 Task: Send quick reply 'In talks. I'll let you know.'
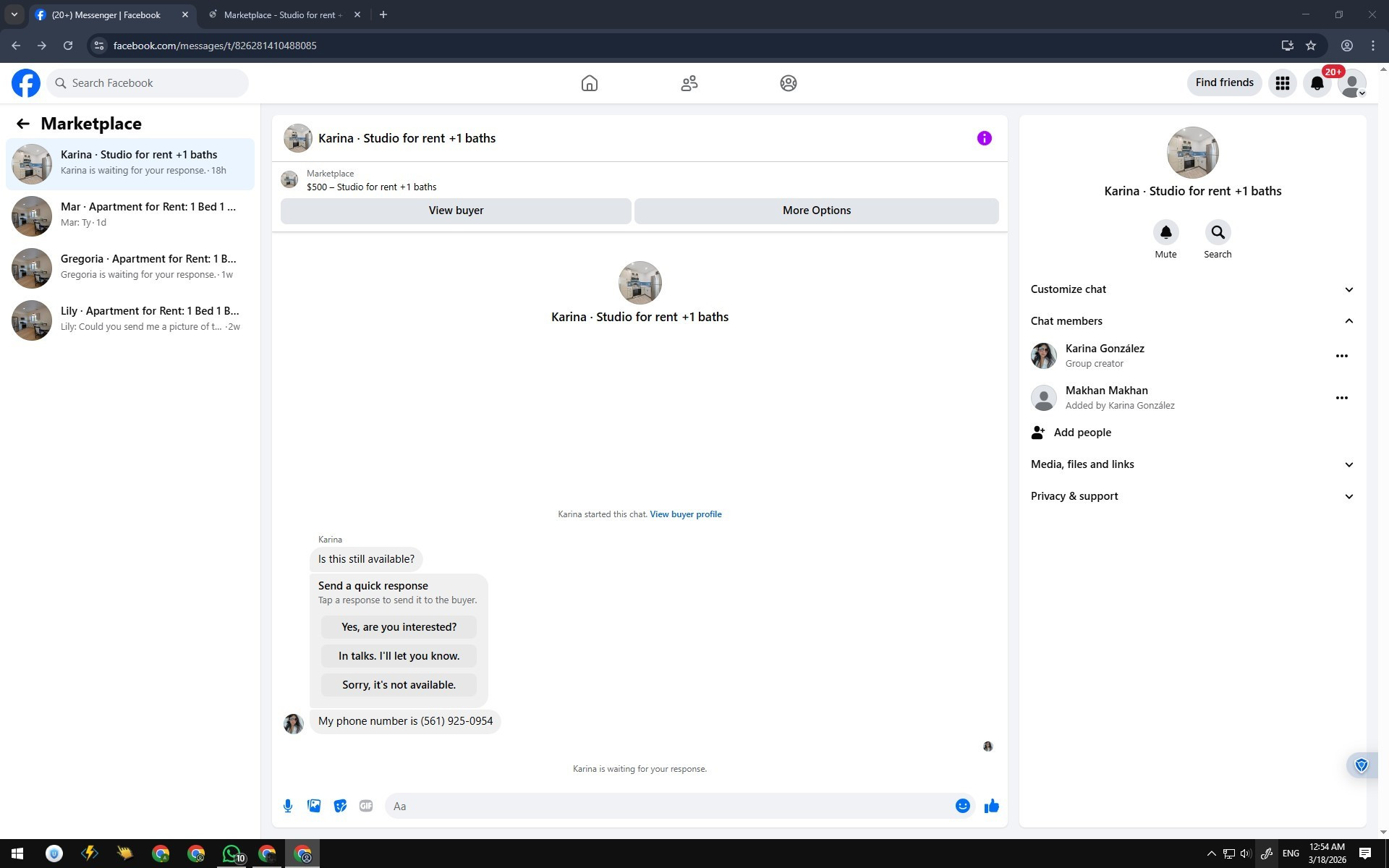pos(399,656)
